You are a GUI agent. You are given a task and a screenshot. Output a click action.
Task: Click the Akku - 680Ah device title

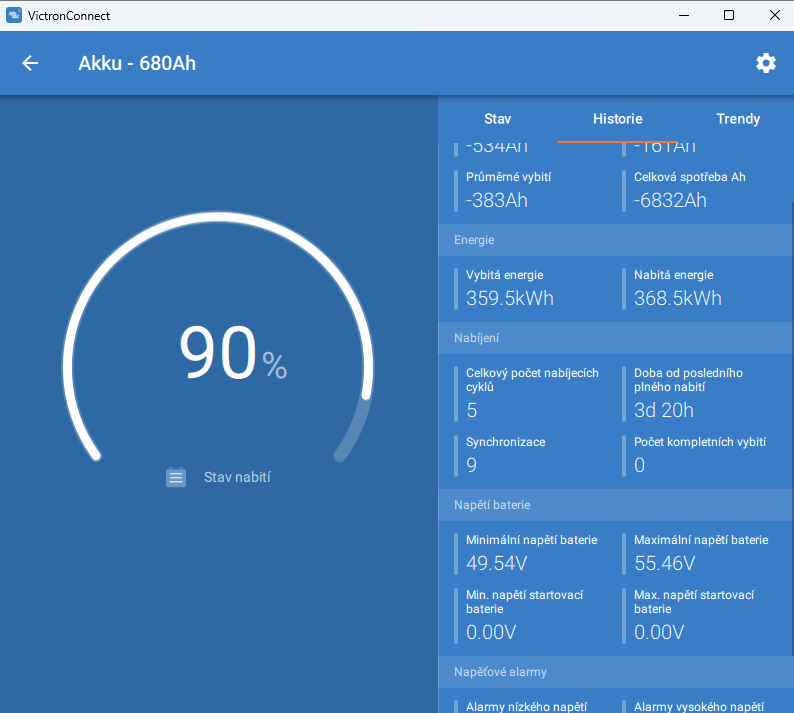[137, 63]
